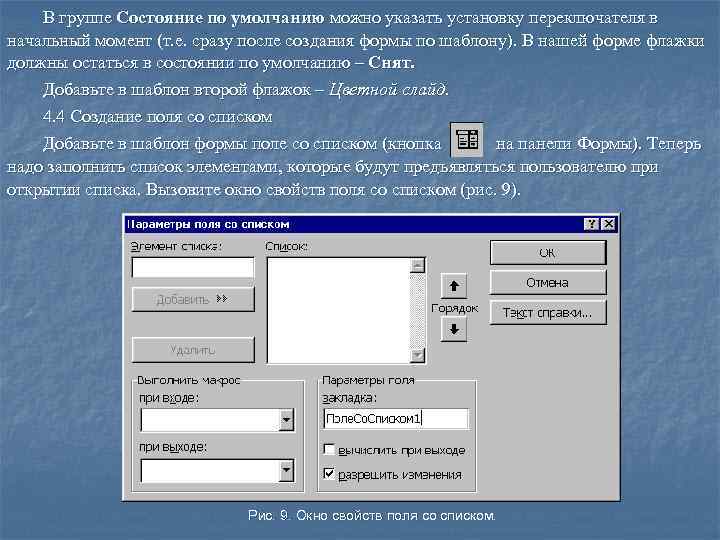Open Текст справки help text settings
The image size is (720, 540).
[x=548, y=313]
